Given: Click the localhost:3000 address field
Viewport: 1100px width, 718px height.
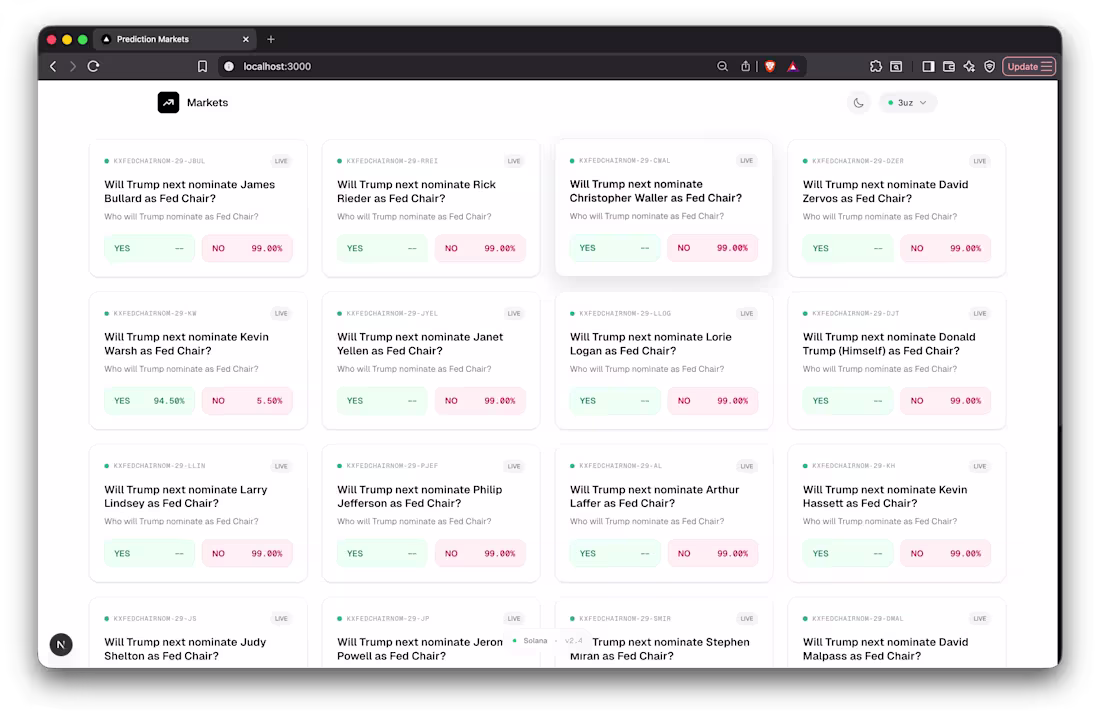Looking at the screenshot, I should point(463,66).
